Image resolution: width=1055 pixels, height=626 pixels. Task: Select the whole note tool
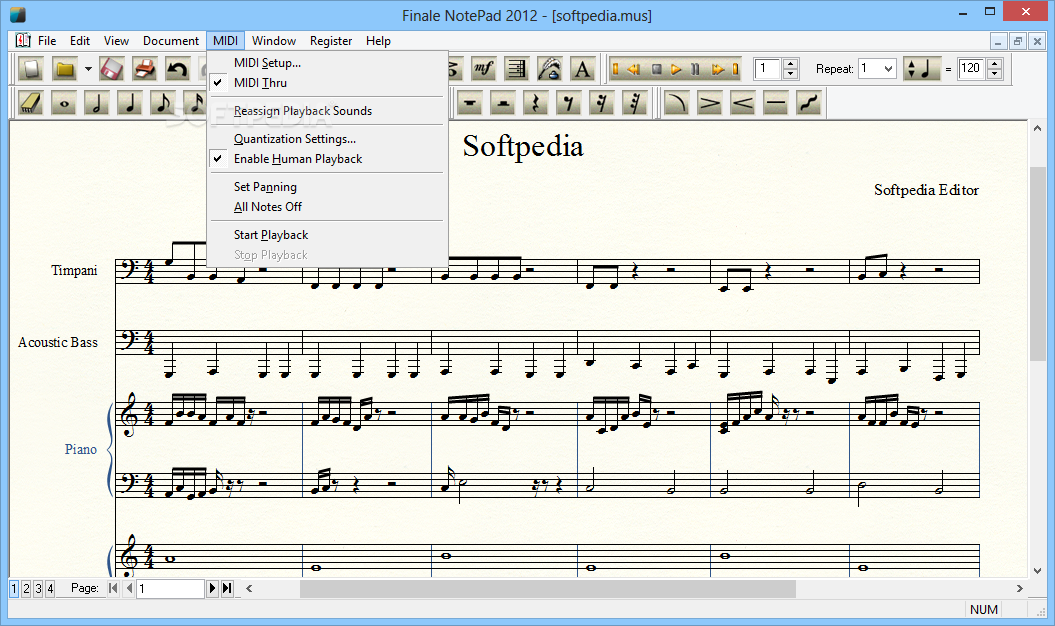coord(64,104)
